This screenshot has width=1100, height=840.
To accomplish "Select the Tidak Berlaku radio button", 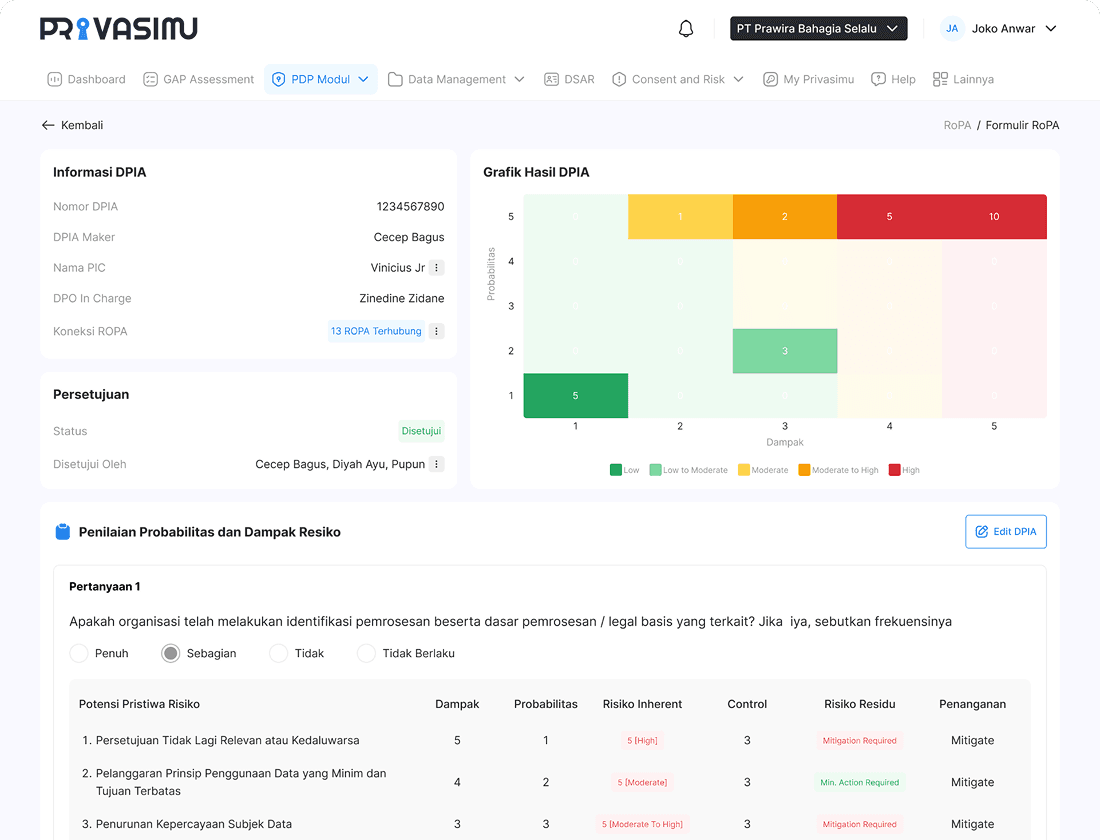I will tap(366, 653).
